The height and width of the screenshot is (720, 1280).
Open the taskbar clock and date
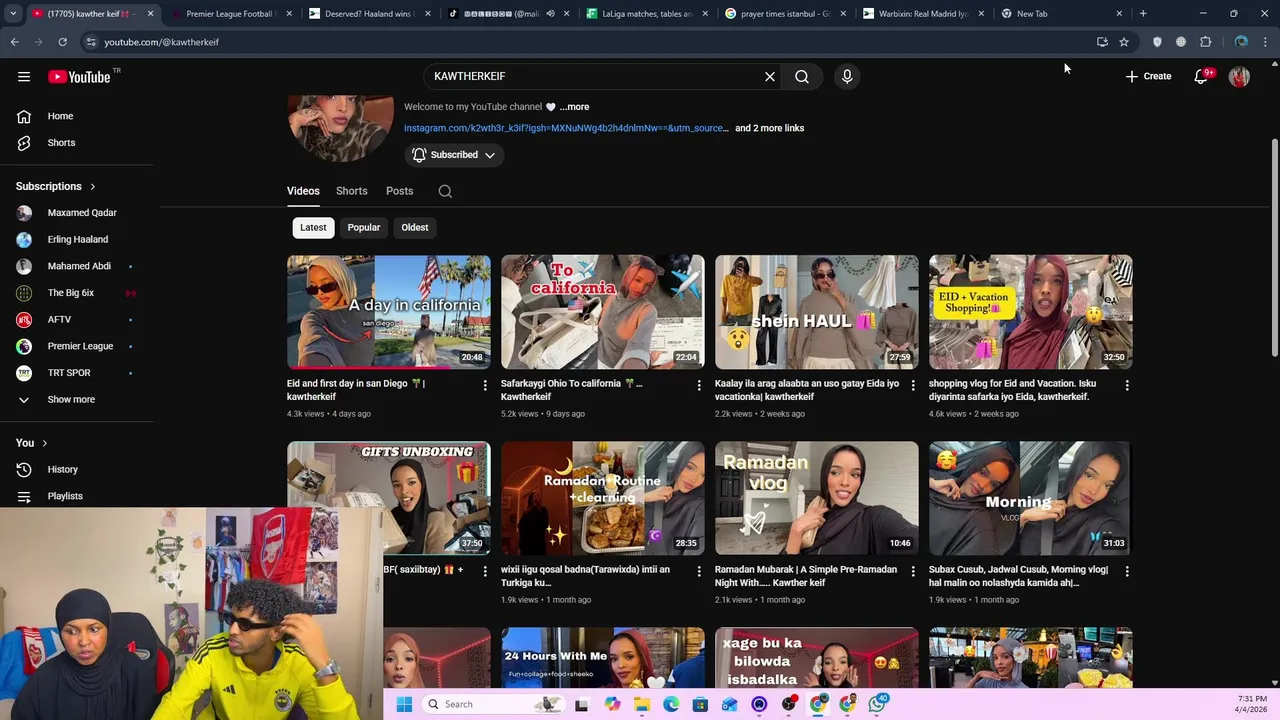point(1253,704)
